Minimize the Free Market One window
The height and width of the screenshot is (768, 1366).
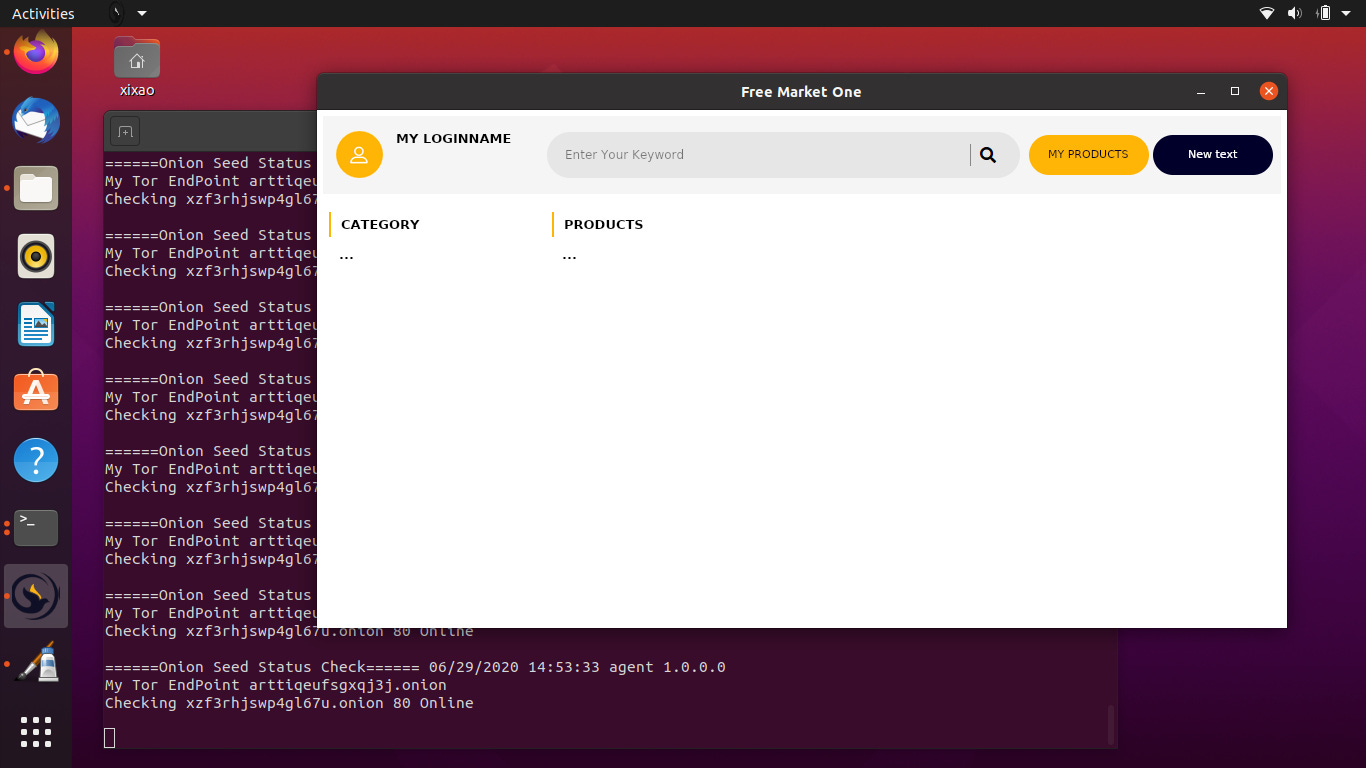pos(1201,92)
